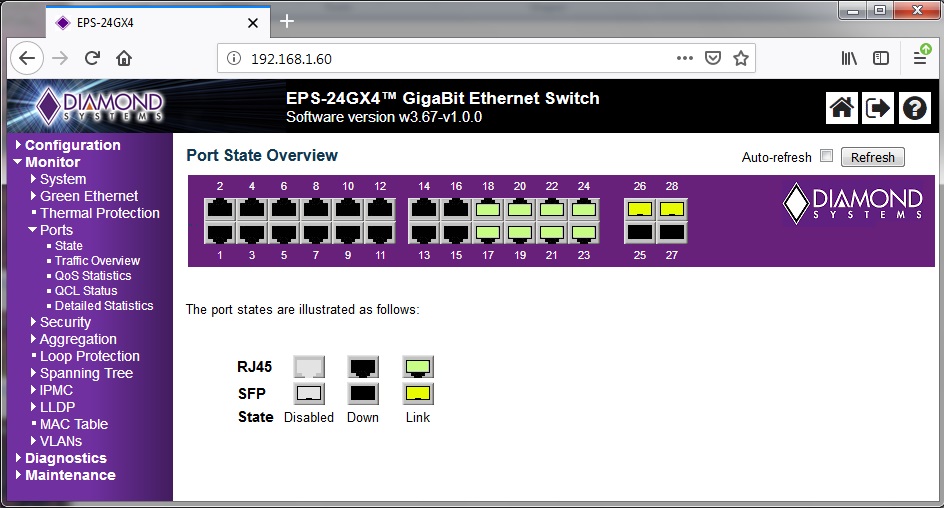This screenshot has height=510, width=944.
Task: Enable the Auto-refresh checkbox
Action: pos(826,156)
